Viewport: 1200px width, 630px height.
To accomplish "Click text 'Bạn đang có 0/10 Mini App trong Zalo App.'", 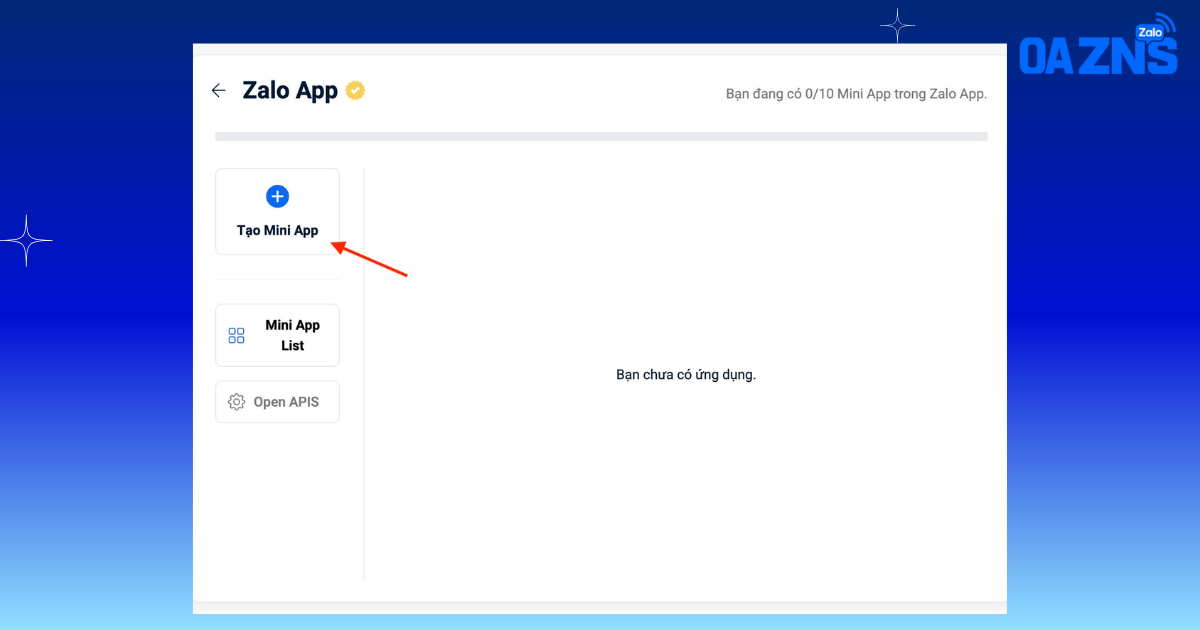I will 856,94.
